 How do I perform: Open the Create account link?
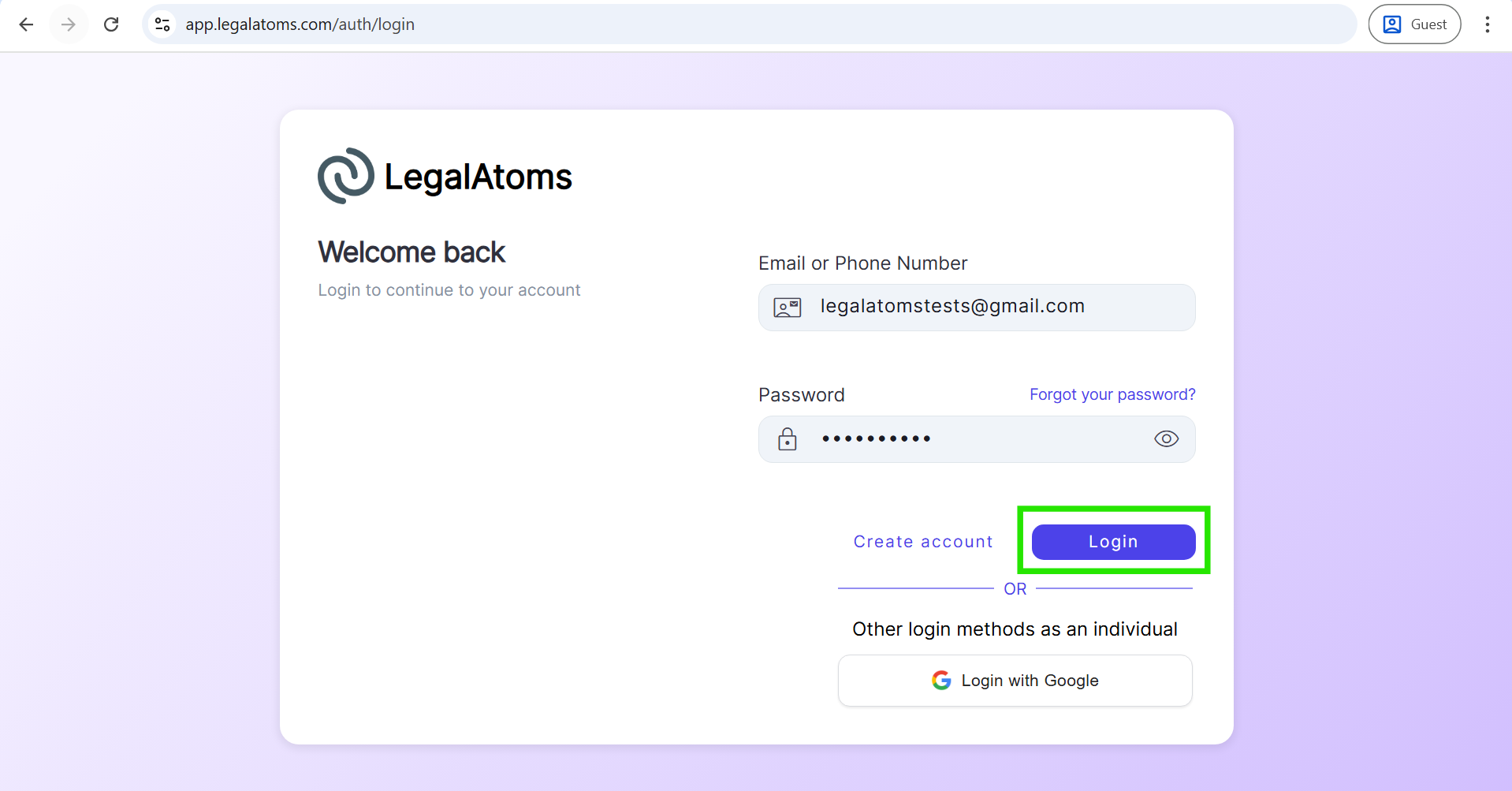click(x=923, y=542)
